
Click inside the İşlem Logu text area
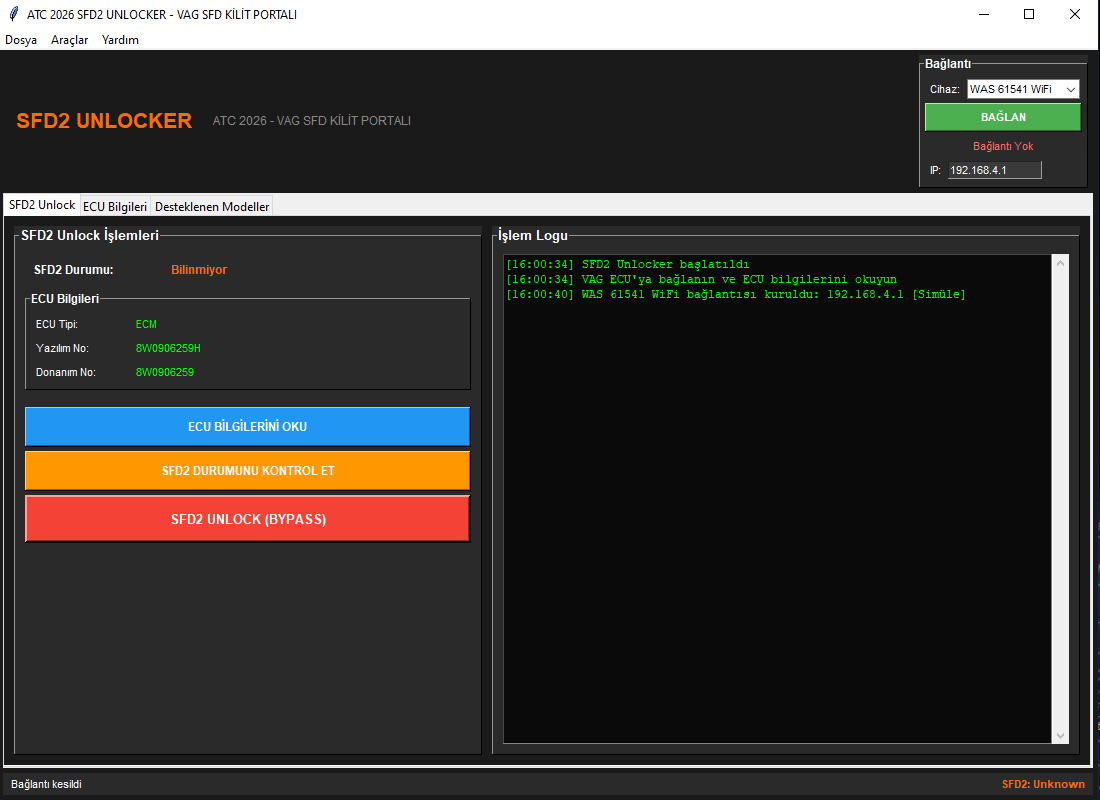tap(777, 500)
